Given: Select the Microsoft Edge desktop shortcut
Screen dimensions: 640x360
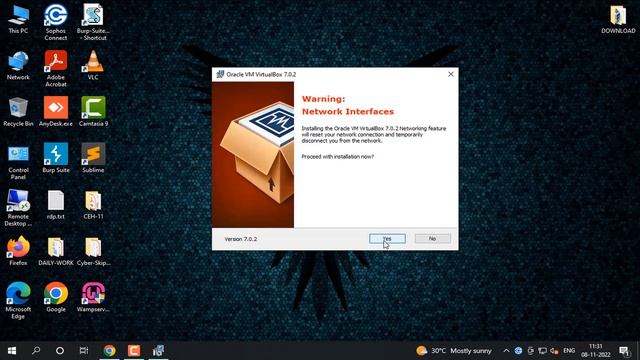Looking at the screenshot, I should [x=18, y=300].
